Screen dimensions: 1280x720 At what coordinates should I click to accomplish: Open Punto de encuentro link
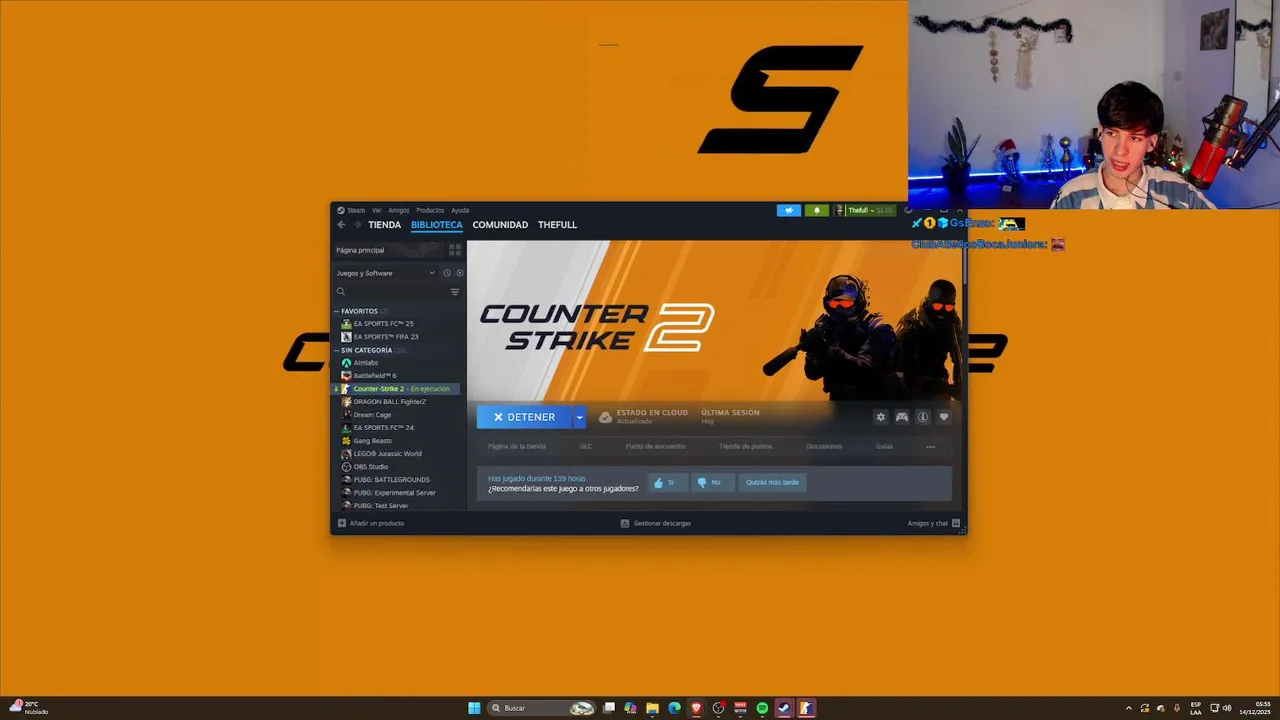pos(655,446)
